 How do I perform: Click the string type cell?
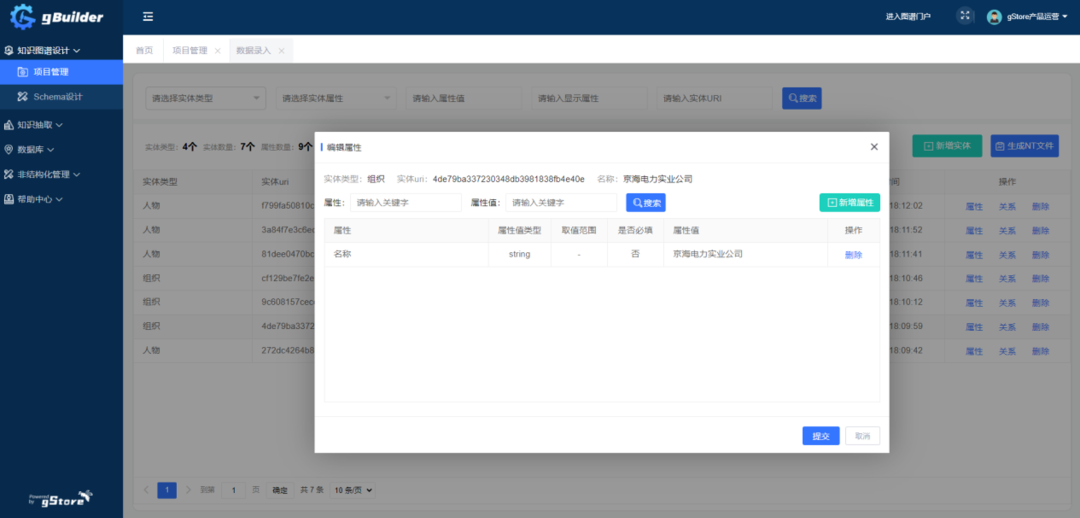click(519, 254)
